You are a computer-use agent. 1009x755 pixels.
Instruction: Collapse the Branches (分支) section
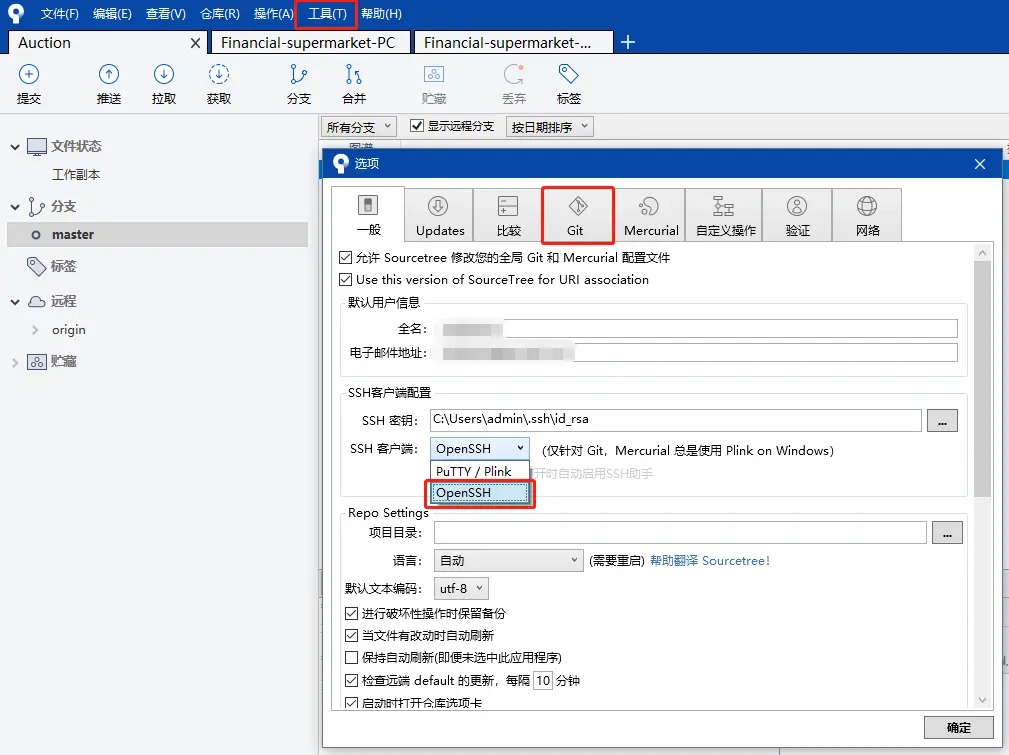(x=15, y=207)
